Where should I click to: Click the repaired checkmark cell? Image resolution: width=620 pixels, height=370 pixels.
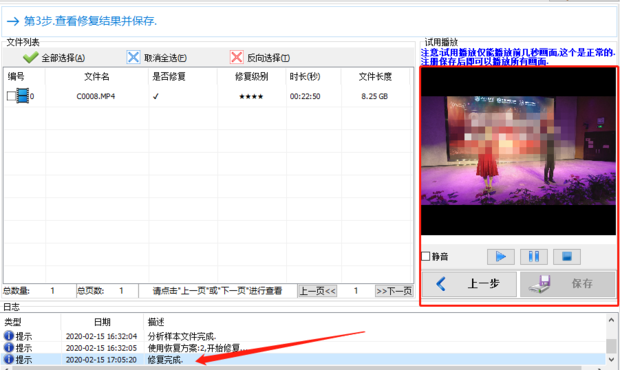[156, 96]
